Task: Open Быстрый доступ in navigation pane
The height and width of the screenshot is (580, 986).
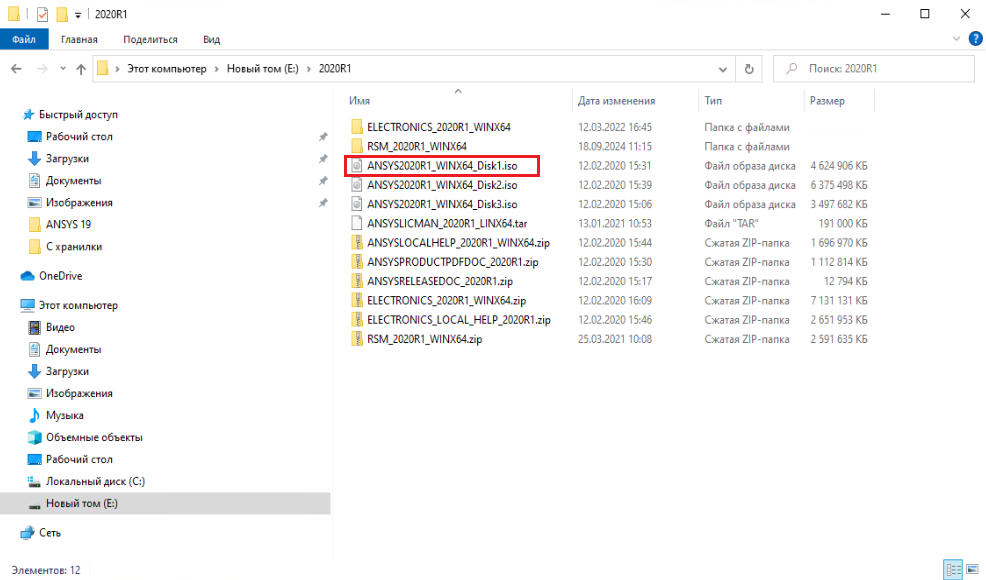Action: pos(78,114)
